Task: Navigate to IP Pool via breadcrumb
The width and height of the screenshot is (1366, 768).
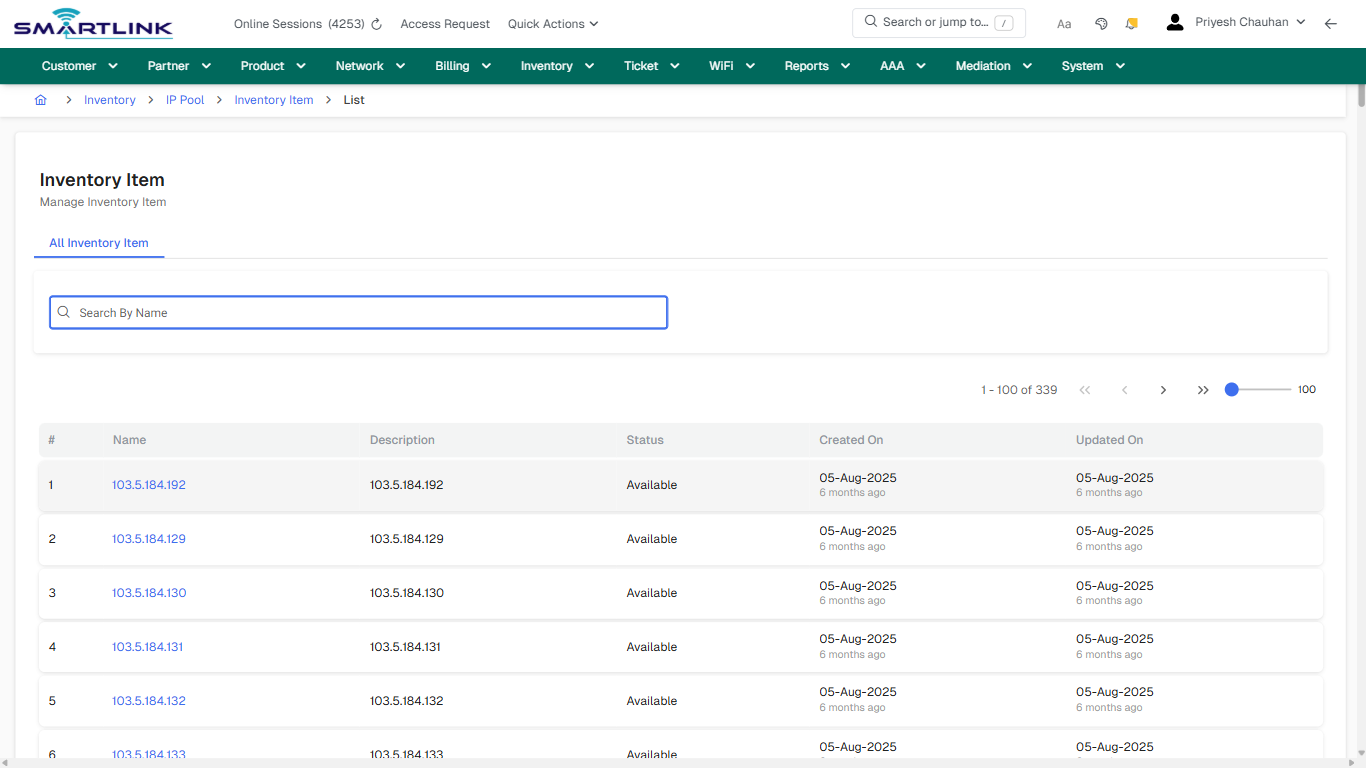Action: click(x=184, y=99)
